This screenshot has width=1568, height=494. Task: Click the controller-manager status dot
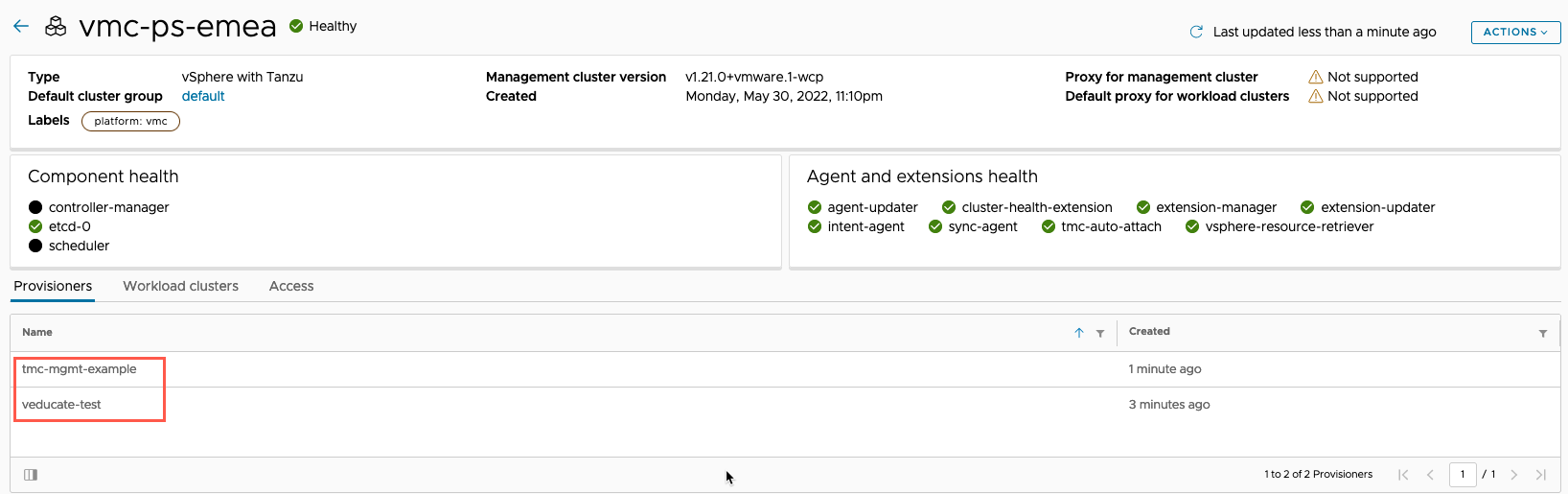click(35, 207)
